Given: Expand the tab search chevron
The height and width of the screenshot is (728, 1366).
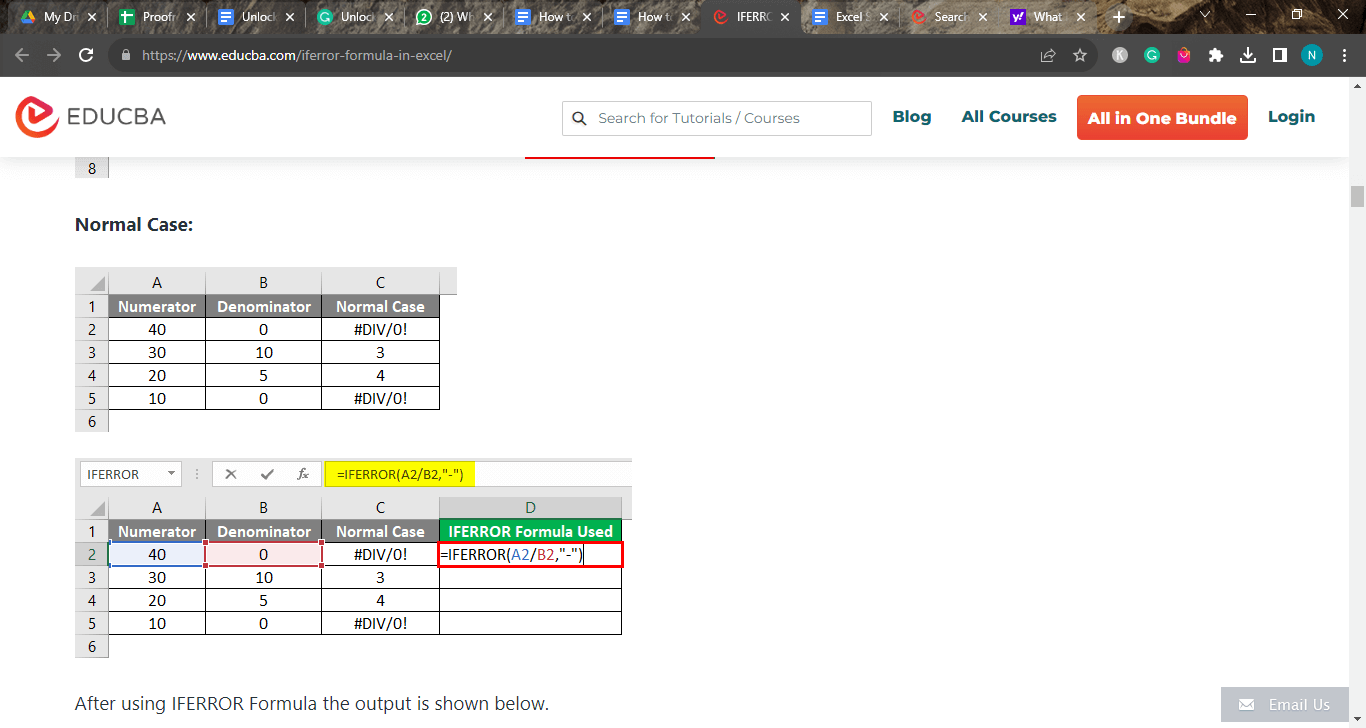Looking at the screenshot, I should click(x=1205, y=16).
